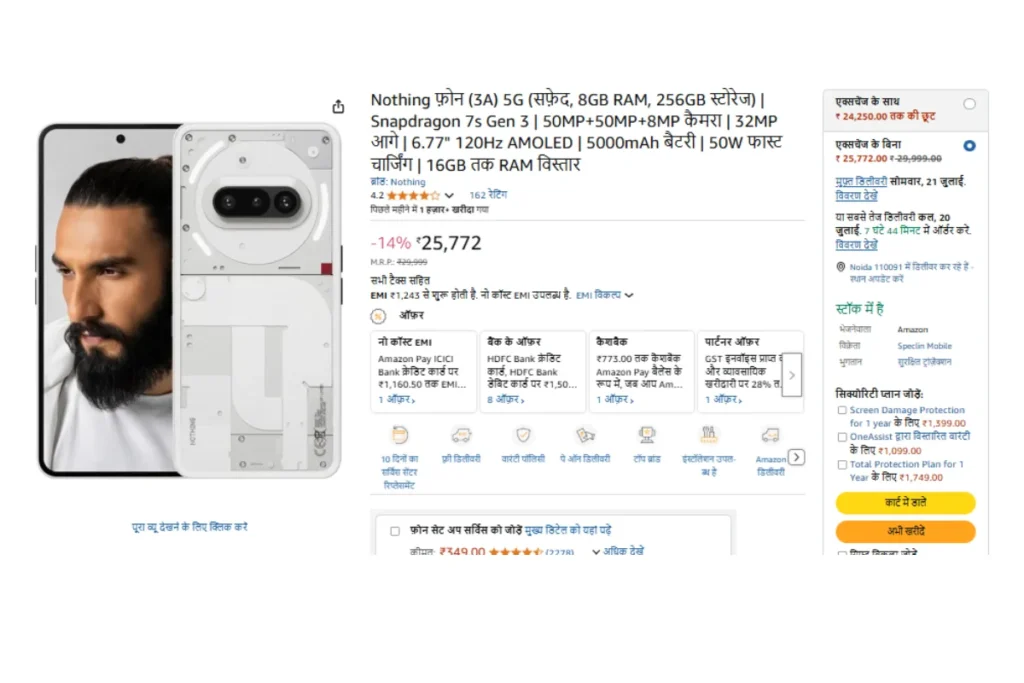This screenshot has width=1024, height=683.
Task: Open the warranty policy shield icon
Action: tap(523, 436)
